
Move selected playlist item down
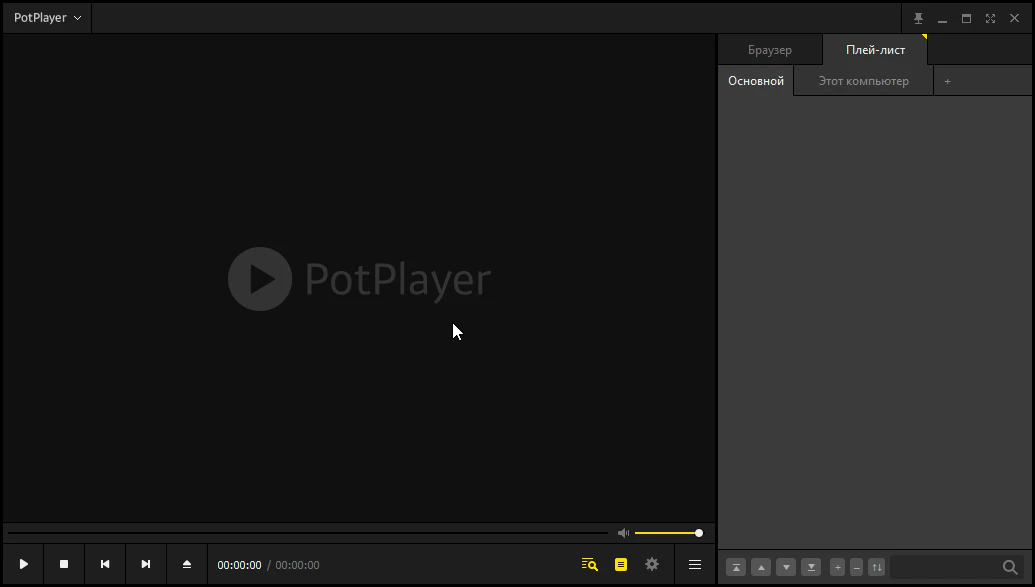786,567
